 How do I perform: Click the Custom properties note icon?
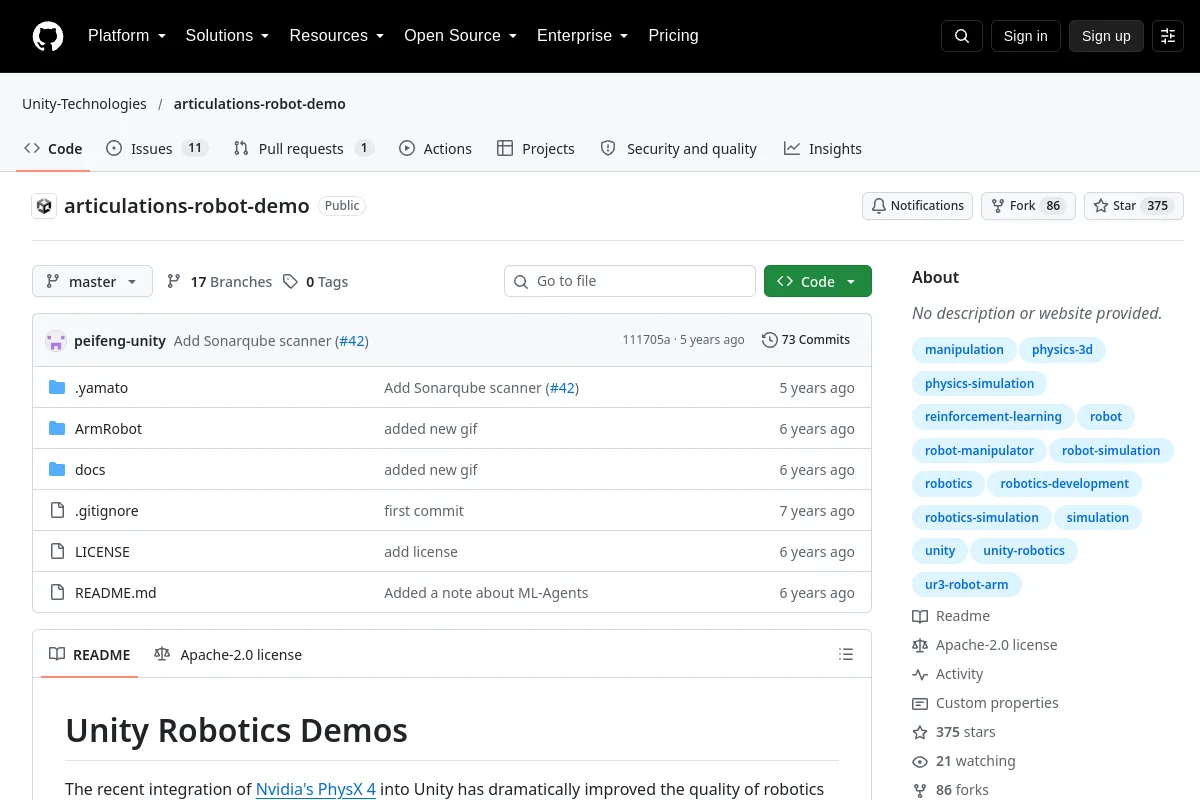920,703
